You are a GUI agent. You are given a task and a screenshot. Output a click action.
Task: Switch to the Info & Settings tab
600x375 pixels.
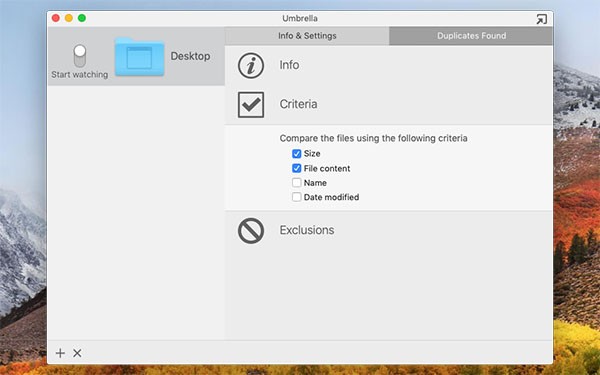tap(307, 36)
